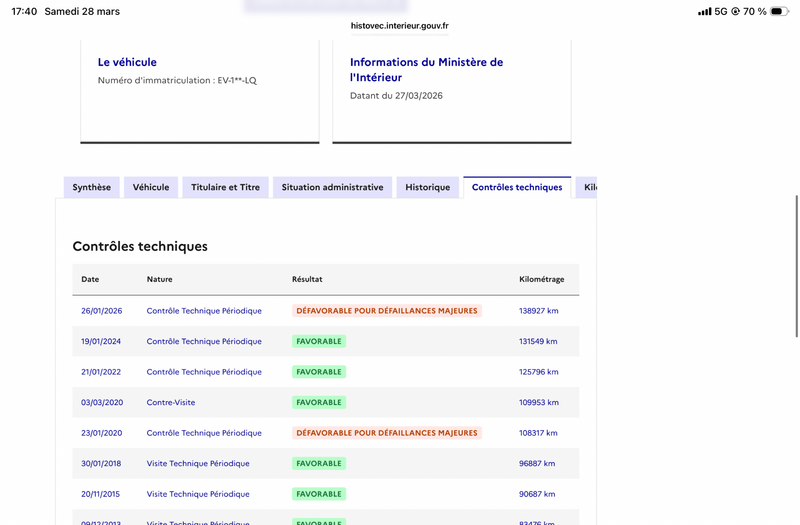The height and width of the screenshot is (525, 800).
Task: Select the Titulaire et Titre tab
Action: point(225,187)
